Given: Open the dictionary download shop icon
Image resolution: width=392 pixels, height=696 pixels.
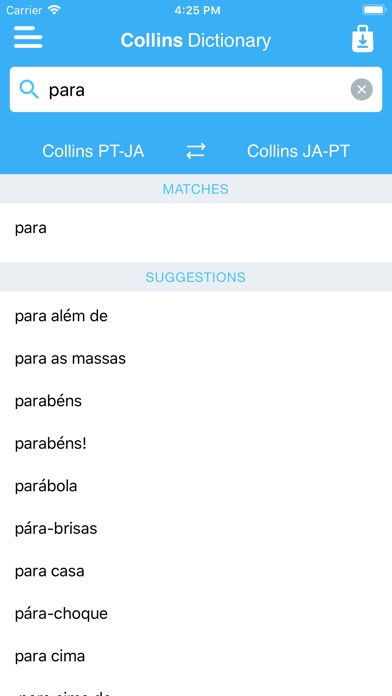Looking at the screenshot, I should pos(363,39).
